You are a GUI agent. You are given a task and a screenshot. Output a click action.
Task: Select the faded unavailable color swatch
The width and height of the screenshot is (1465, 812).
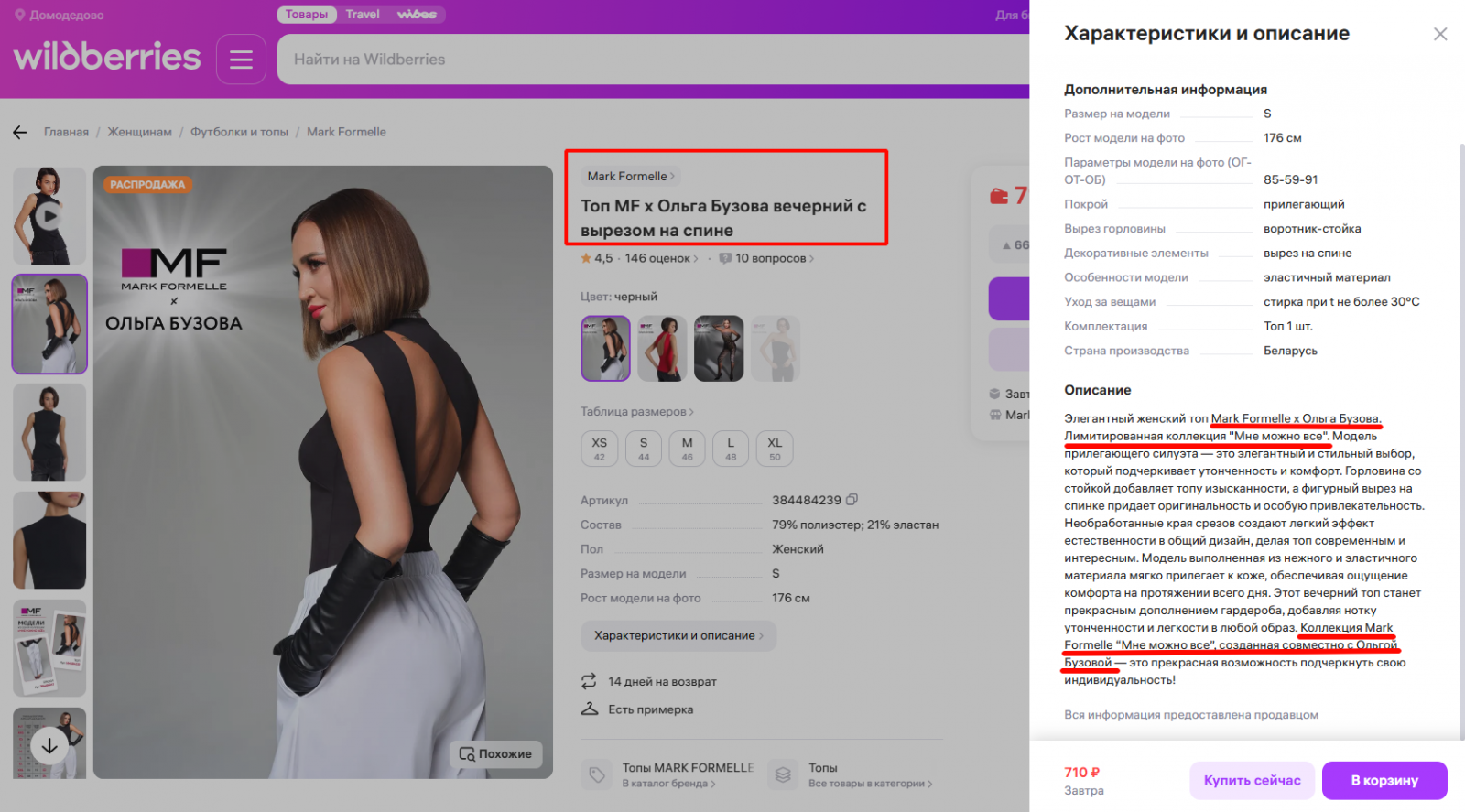(776, 348)
